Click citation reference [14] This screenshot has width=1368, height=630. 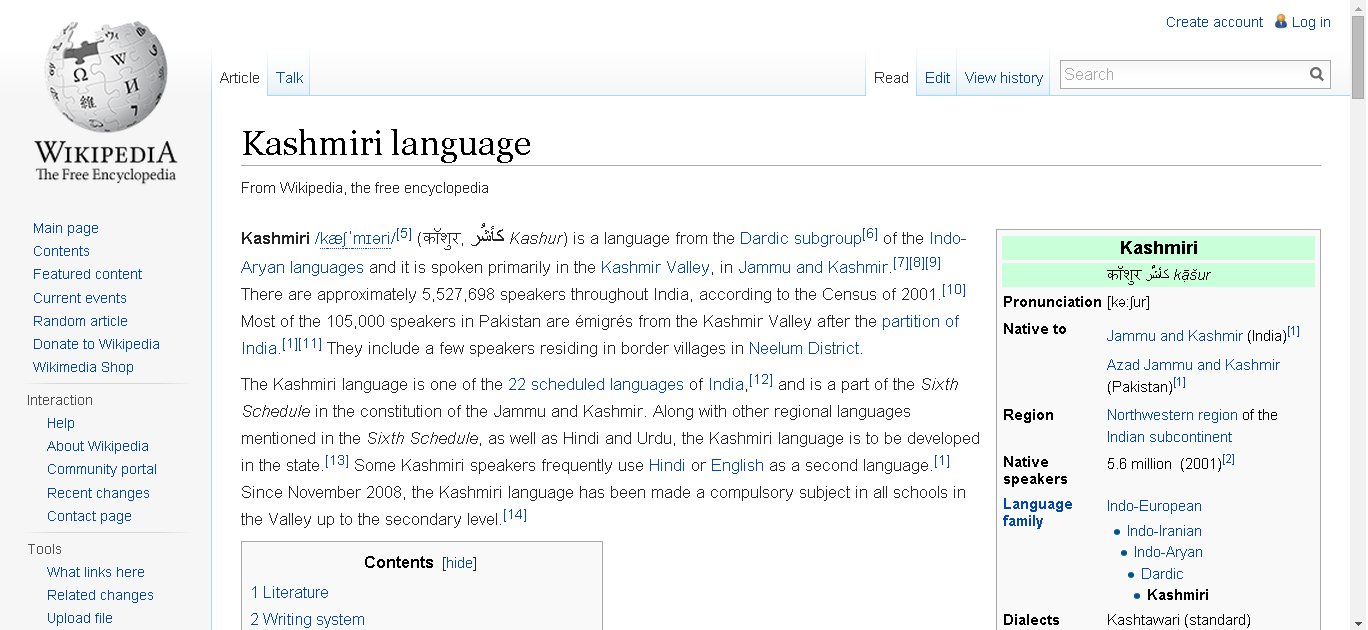pyautogui.click(x=515, y=515)
